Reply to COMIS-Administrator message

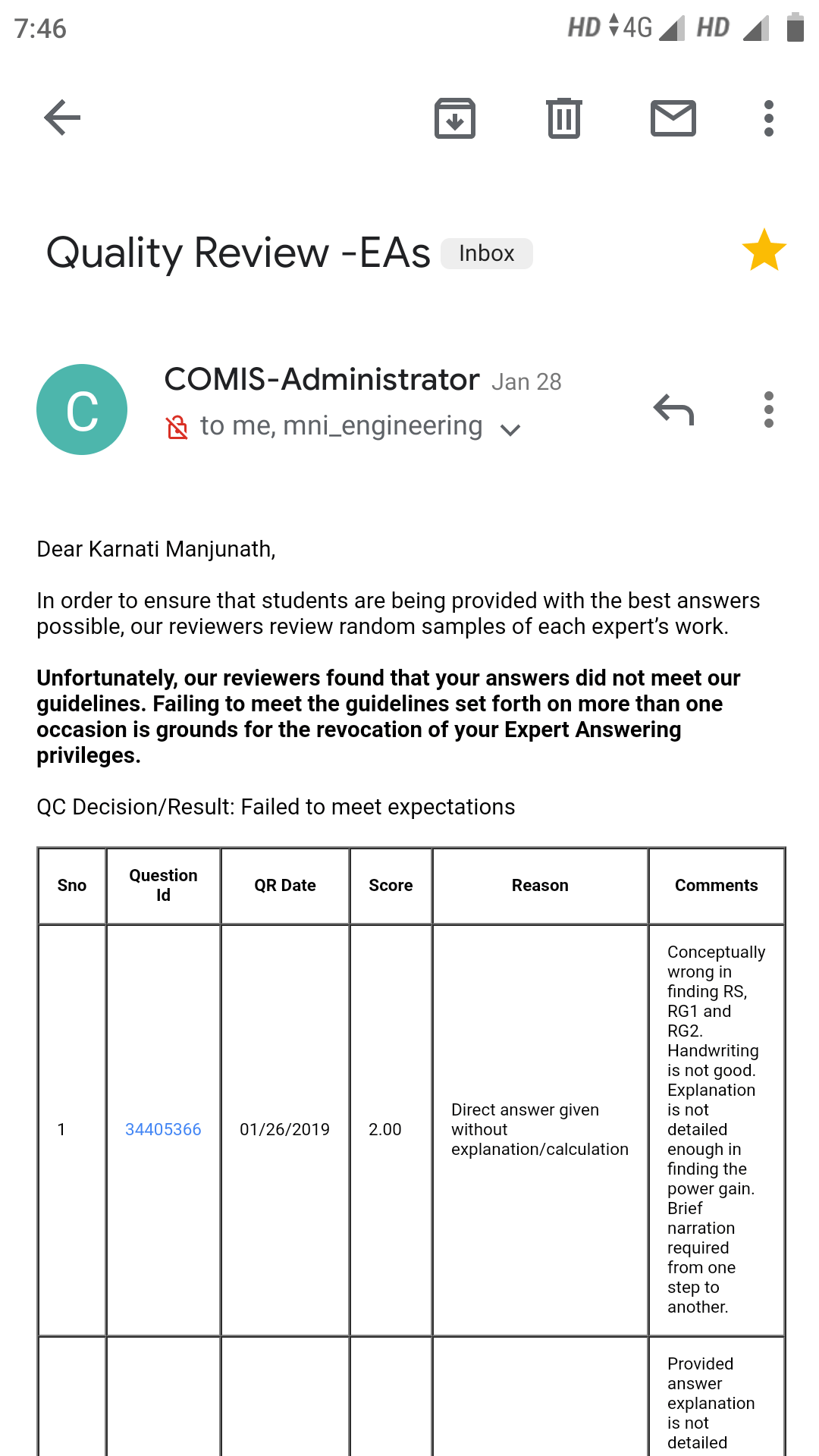[673, 409]
